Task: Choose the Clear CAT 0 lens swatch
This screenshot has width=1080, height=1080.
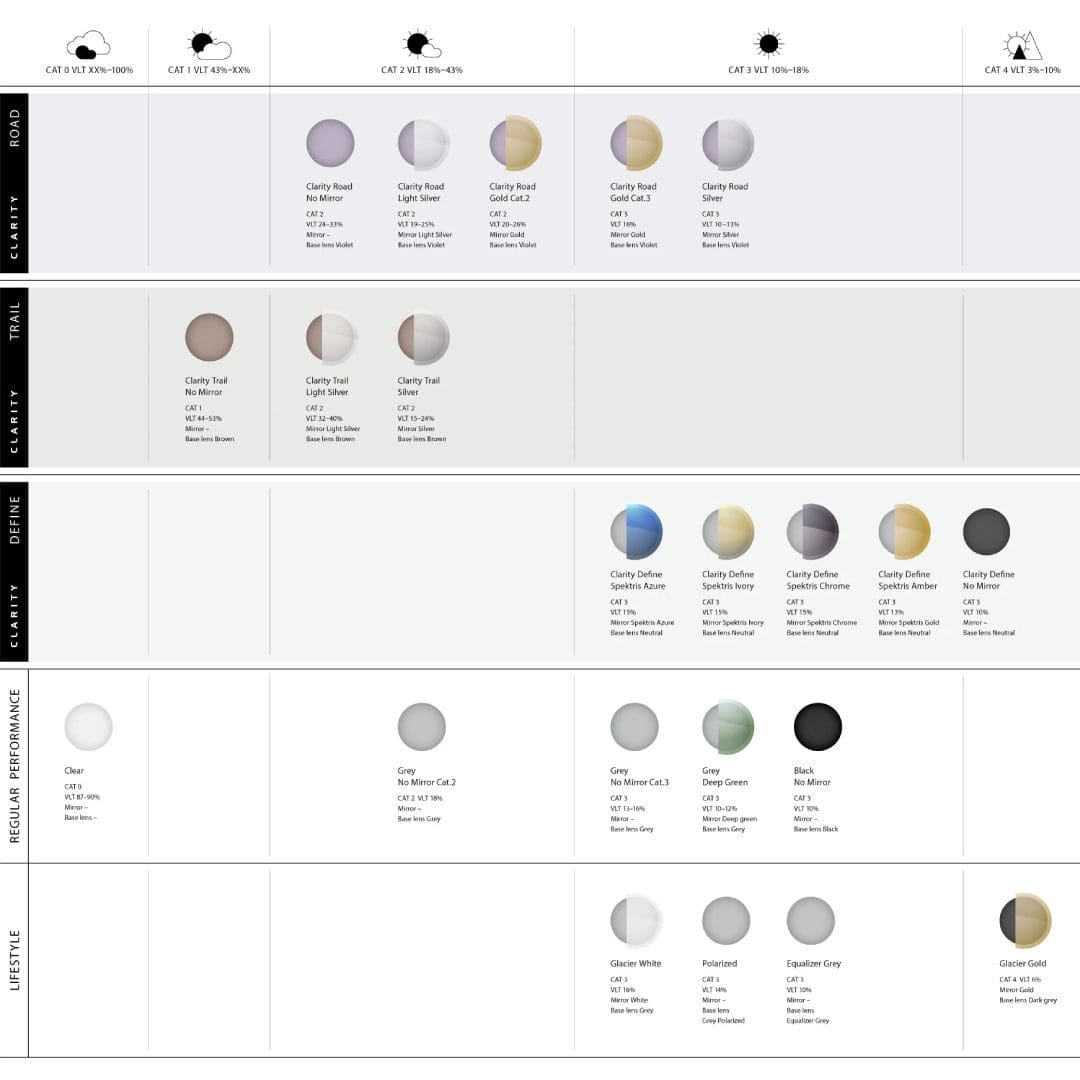Action: (x=88, y=727)
